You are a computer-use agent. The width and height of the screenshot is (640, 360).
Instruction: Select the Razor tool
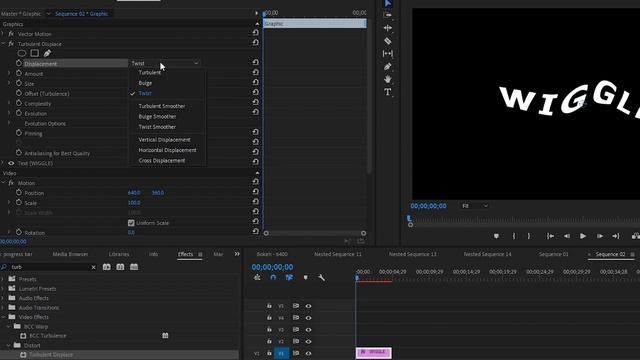tap(388, 41)
